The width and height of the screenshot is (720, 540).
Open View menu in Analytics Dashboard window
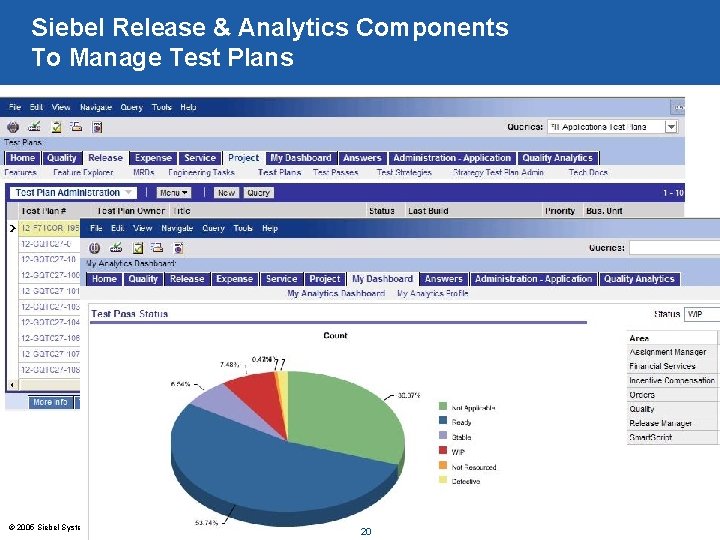click(x=142, y=228)
